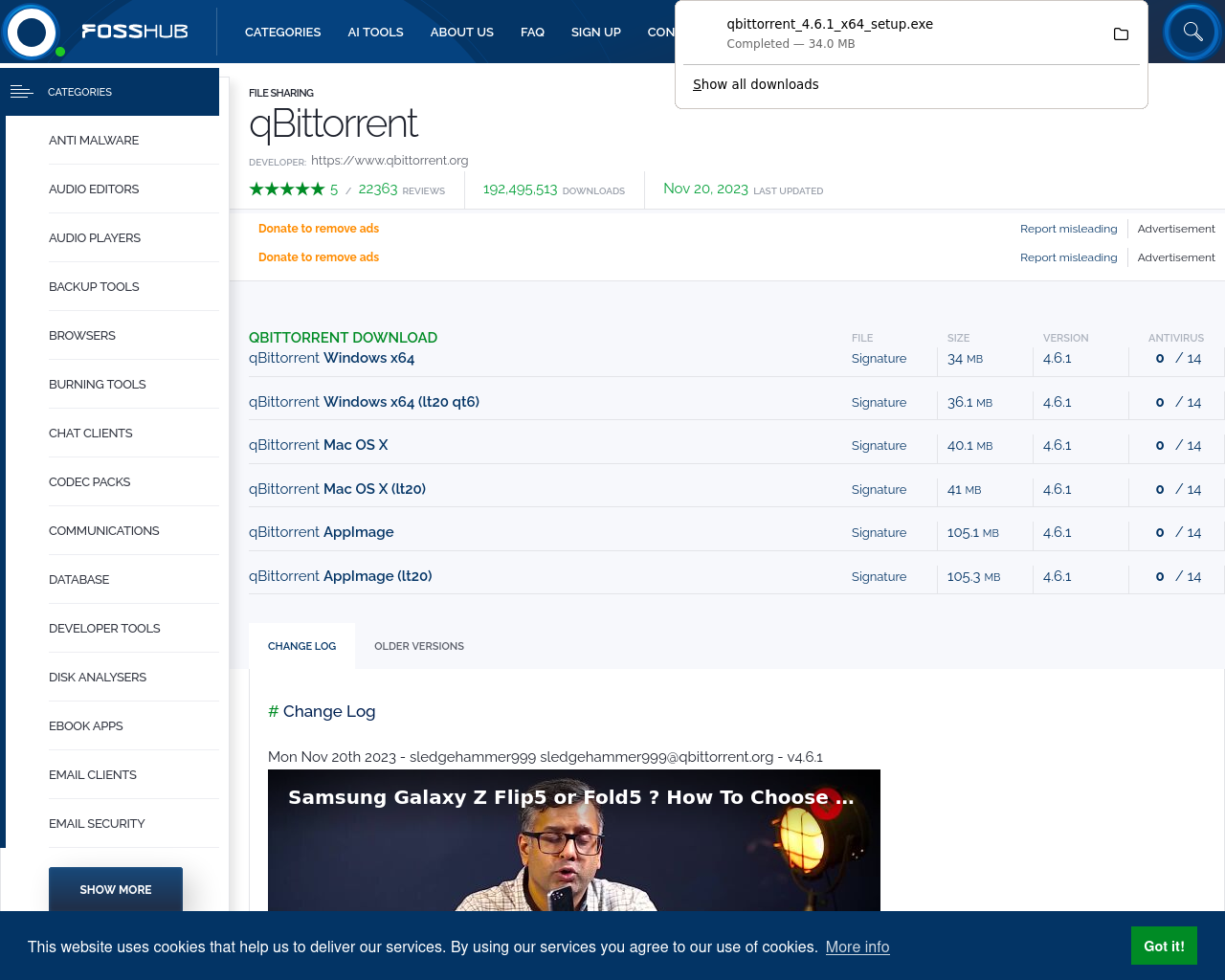Screen dimensions: 1225x980
Task: Click the Nov 20, 2023 last updated date
Action: point(705,189)
